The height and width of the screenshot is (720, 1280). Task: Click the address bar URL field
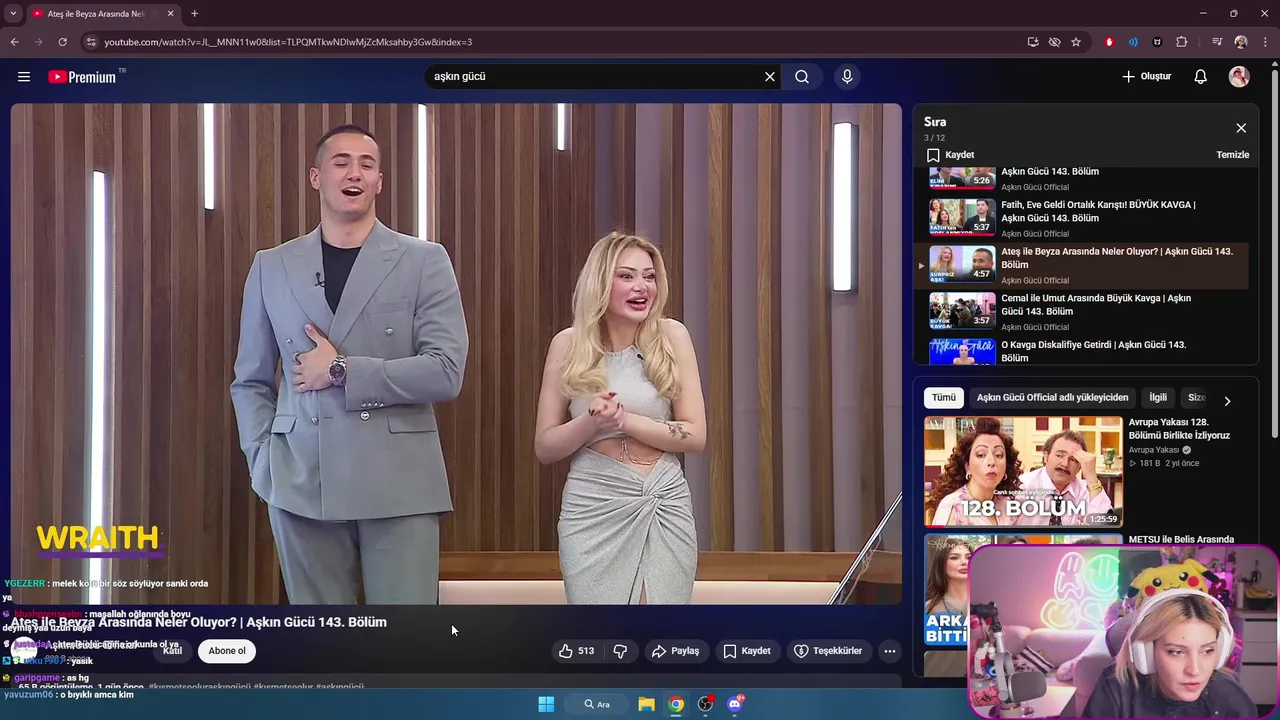tap(560, 42)
